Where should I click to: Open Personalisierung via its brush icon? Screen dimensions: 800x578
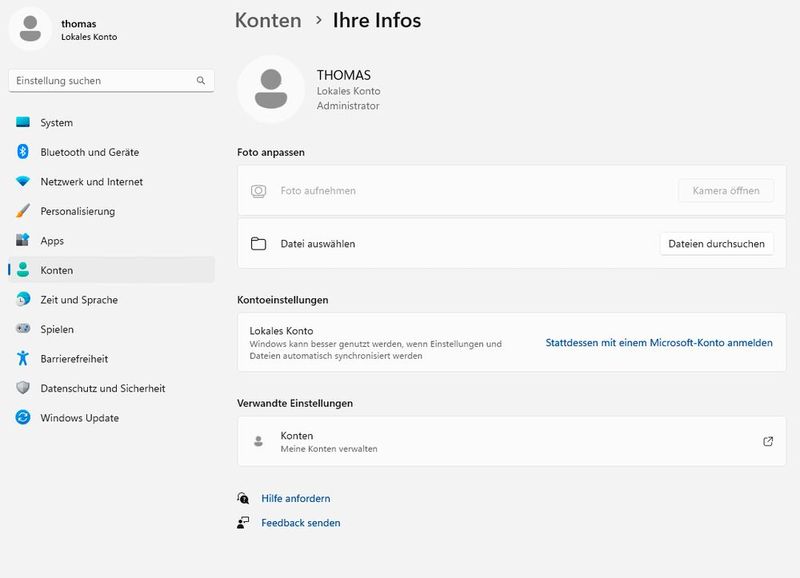pyautogui.click(x=21, y=211)
